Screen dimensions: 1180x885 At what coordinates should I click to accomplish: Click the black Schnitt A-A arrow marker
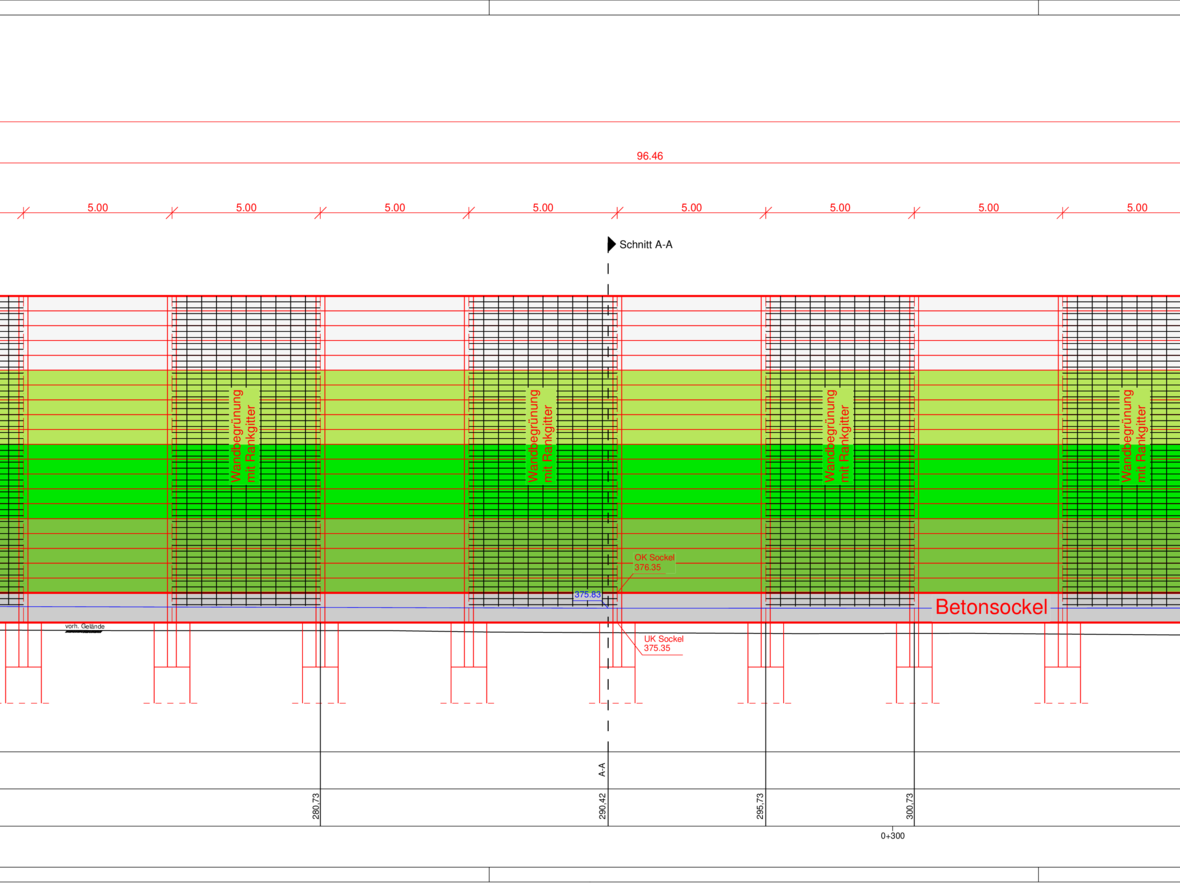click(611, 244)
